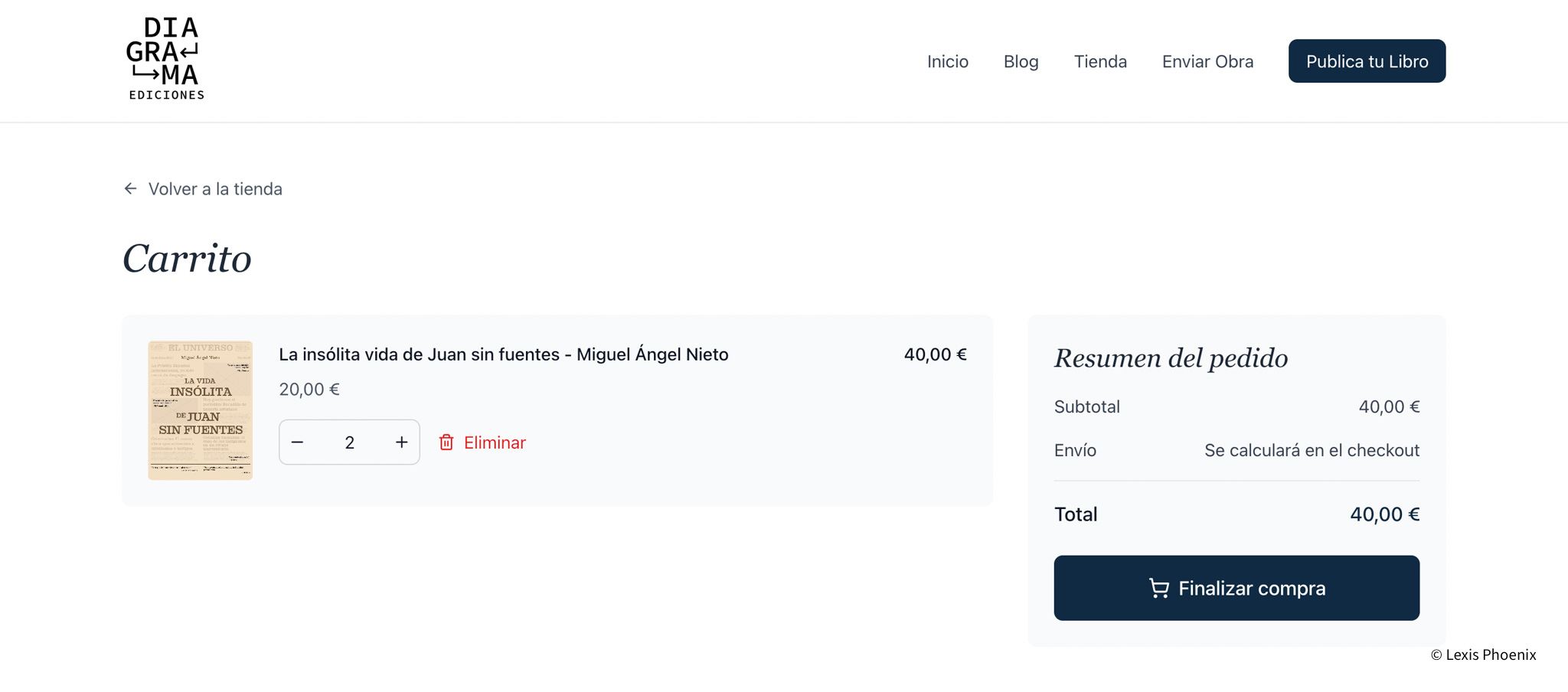Click the Resumen del pedido heading
This screenshot has height=692, width=1568.
[1171, 358]
